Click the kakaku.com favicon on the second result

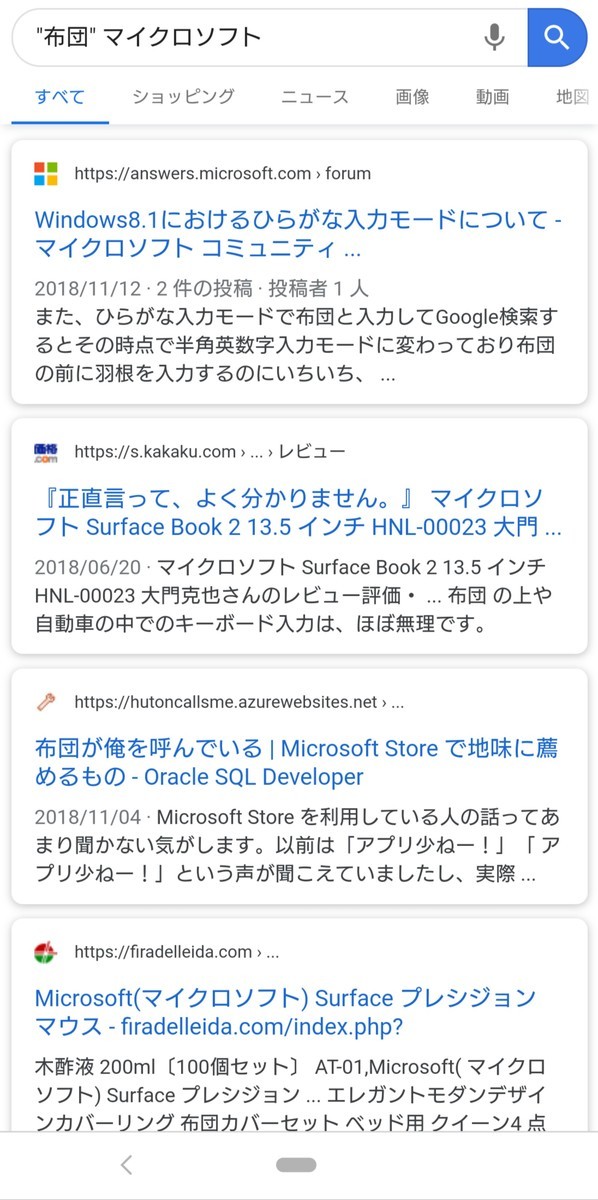[44, 451]
